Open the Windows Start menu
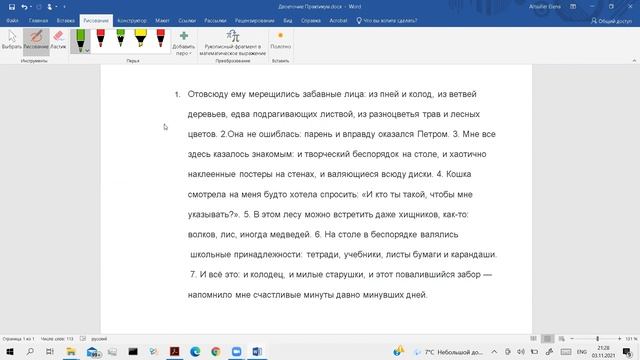This screenshot has width=640, height=360. tap(10, 351)
